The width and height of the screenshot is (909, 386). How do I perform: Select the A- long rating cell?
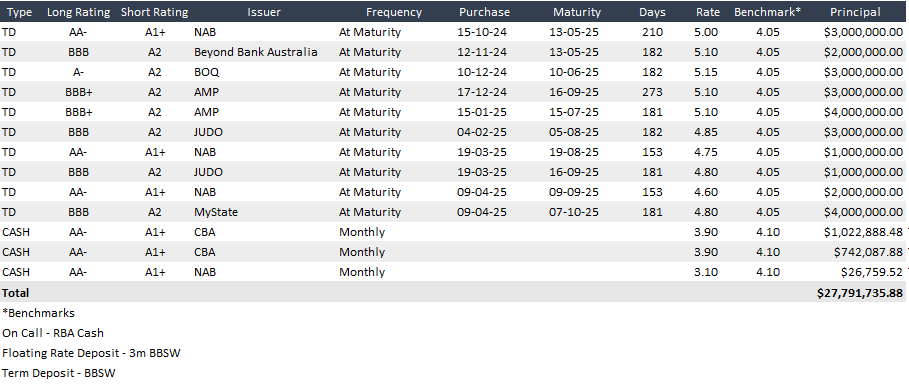pyautogui.click(x=79, y=72)
